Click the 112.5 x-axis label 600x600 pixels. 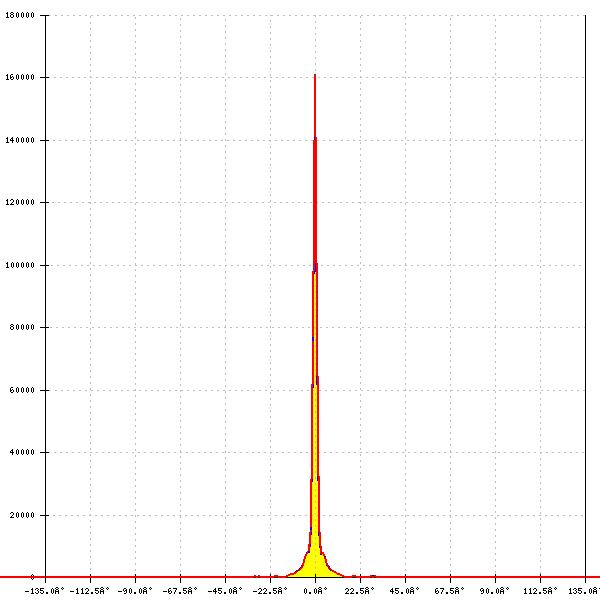click(x=540, y=591)
